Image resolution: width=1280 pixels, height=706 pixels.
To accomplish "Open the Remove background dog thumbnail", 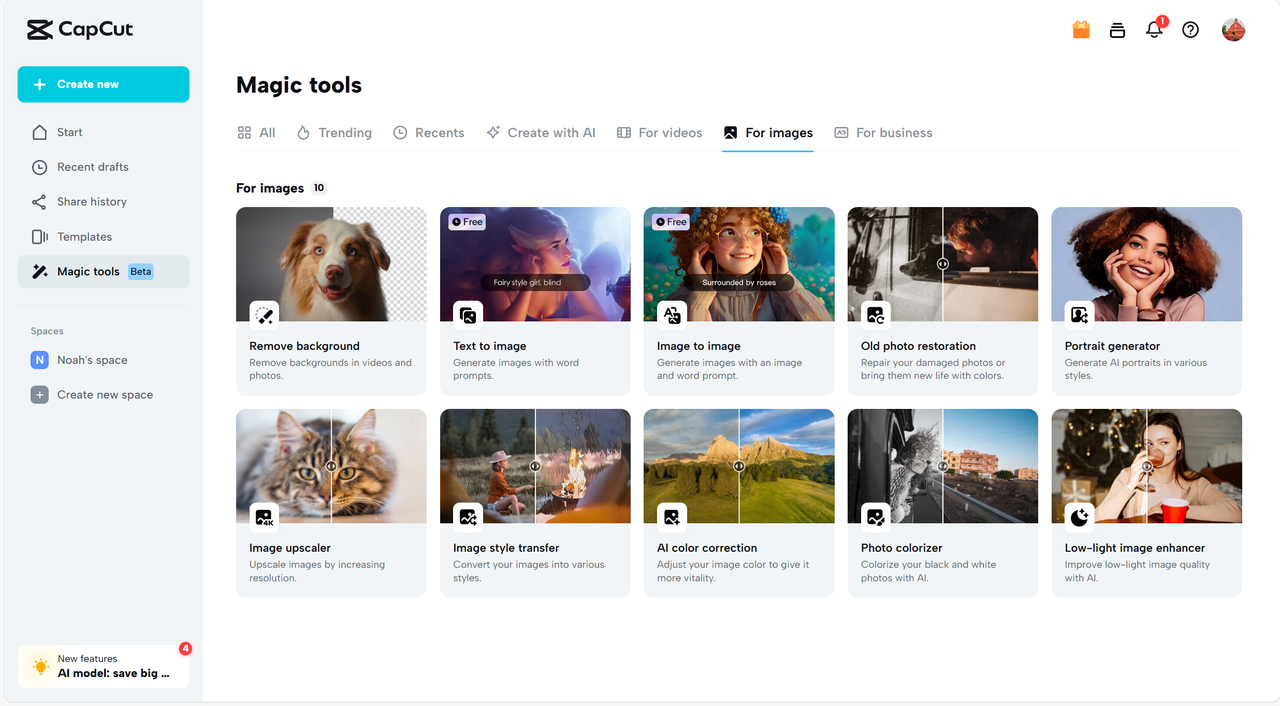I will coord(331,264).
